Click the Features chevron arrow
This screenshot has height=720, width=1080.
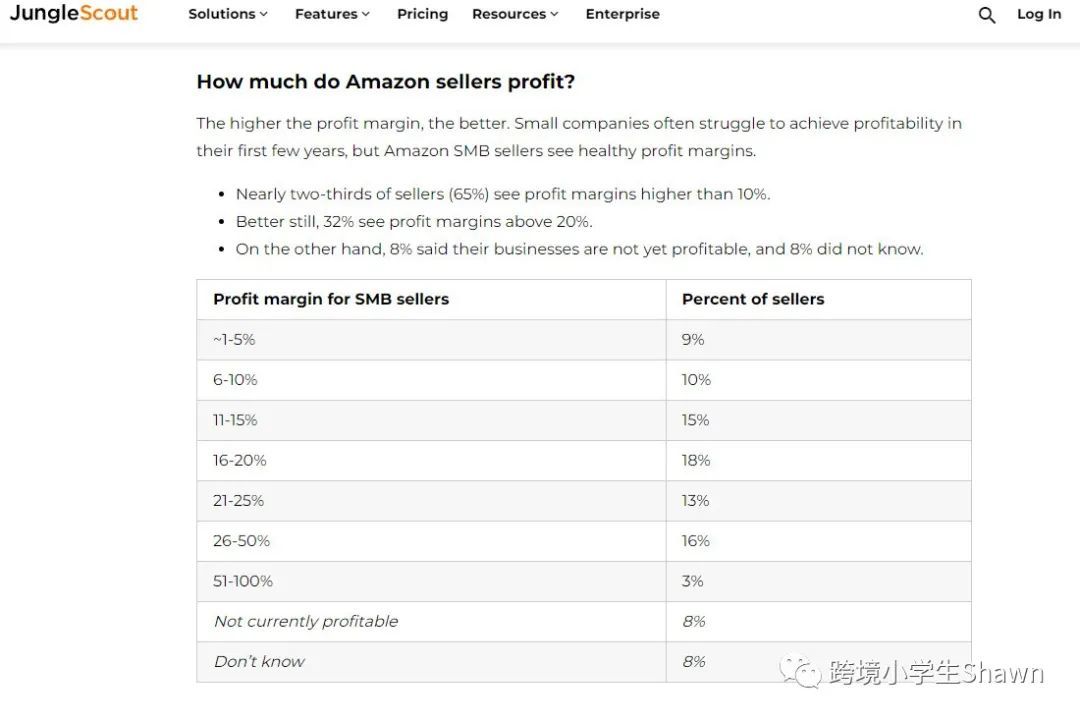click(x=366, y=14)
